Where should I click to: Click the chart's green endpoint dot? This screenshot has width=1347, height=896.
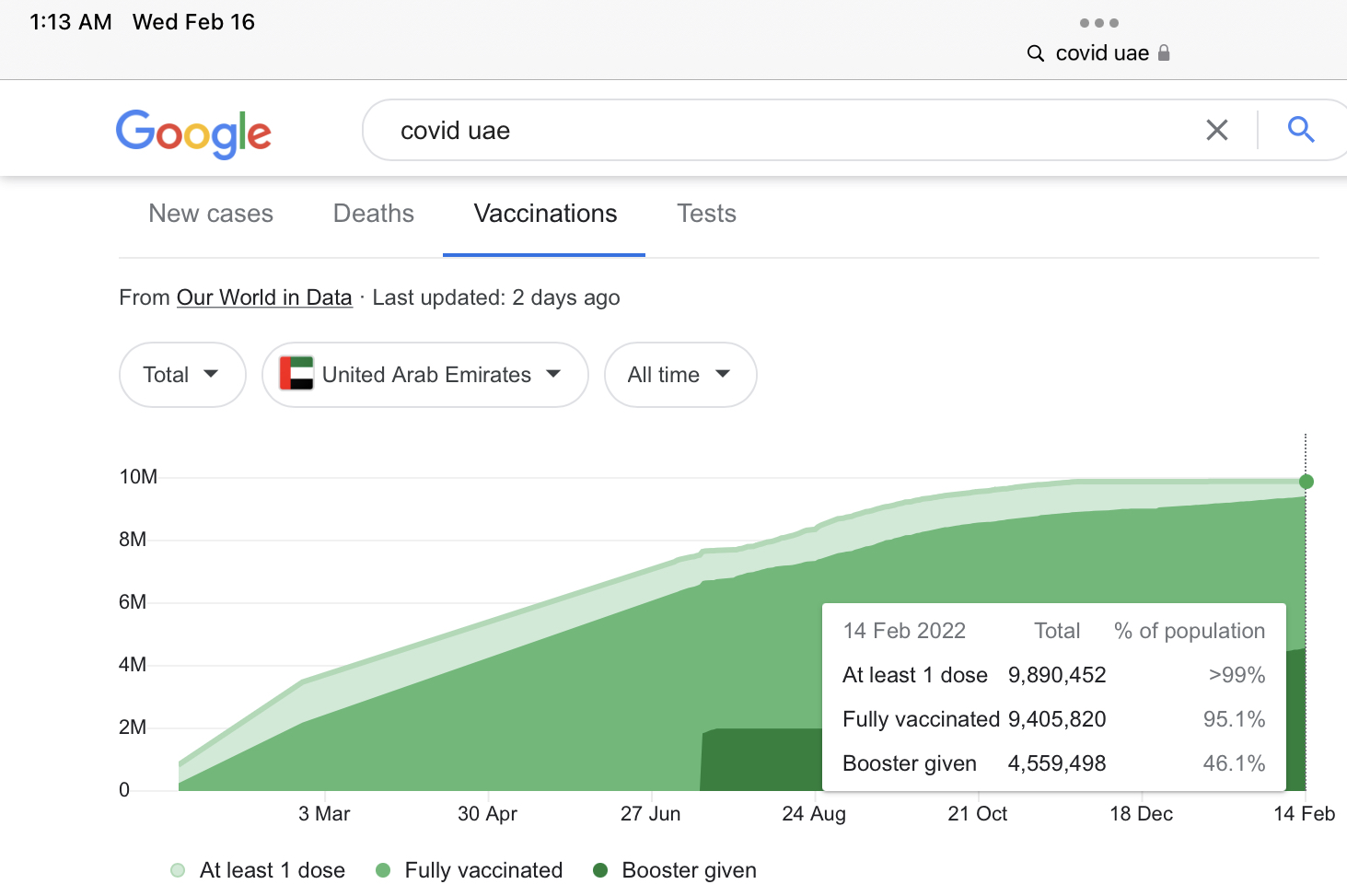click(x=1306, y=482)
